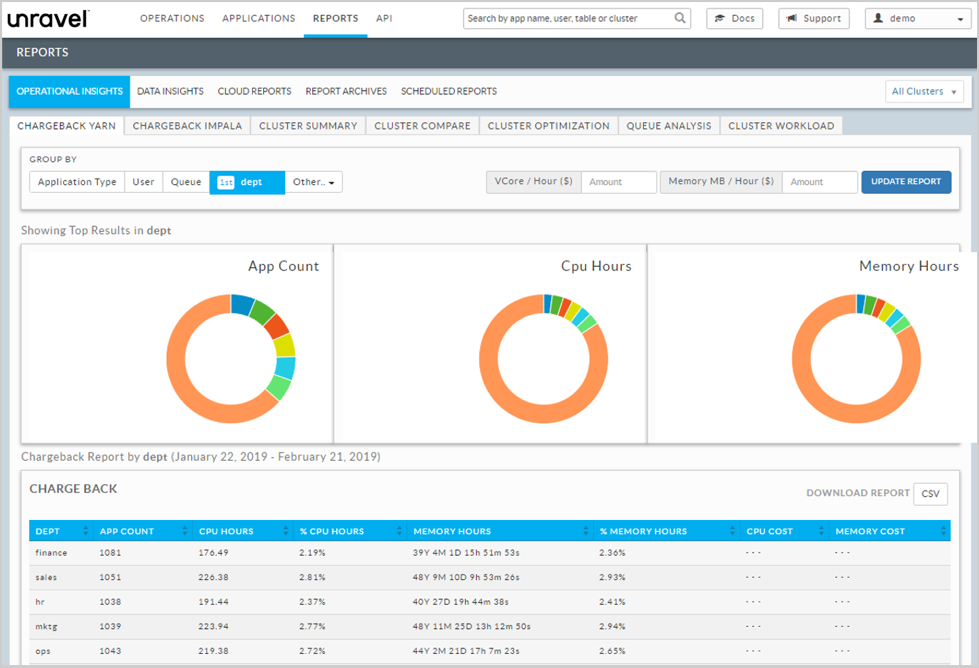This screenshot has width=979, height=668.
Task: Click the user icon next to demo
Action: click(878, 17)
